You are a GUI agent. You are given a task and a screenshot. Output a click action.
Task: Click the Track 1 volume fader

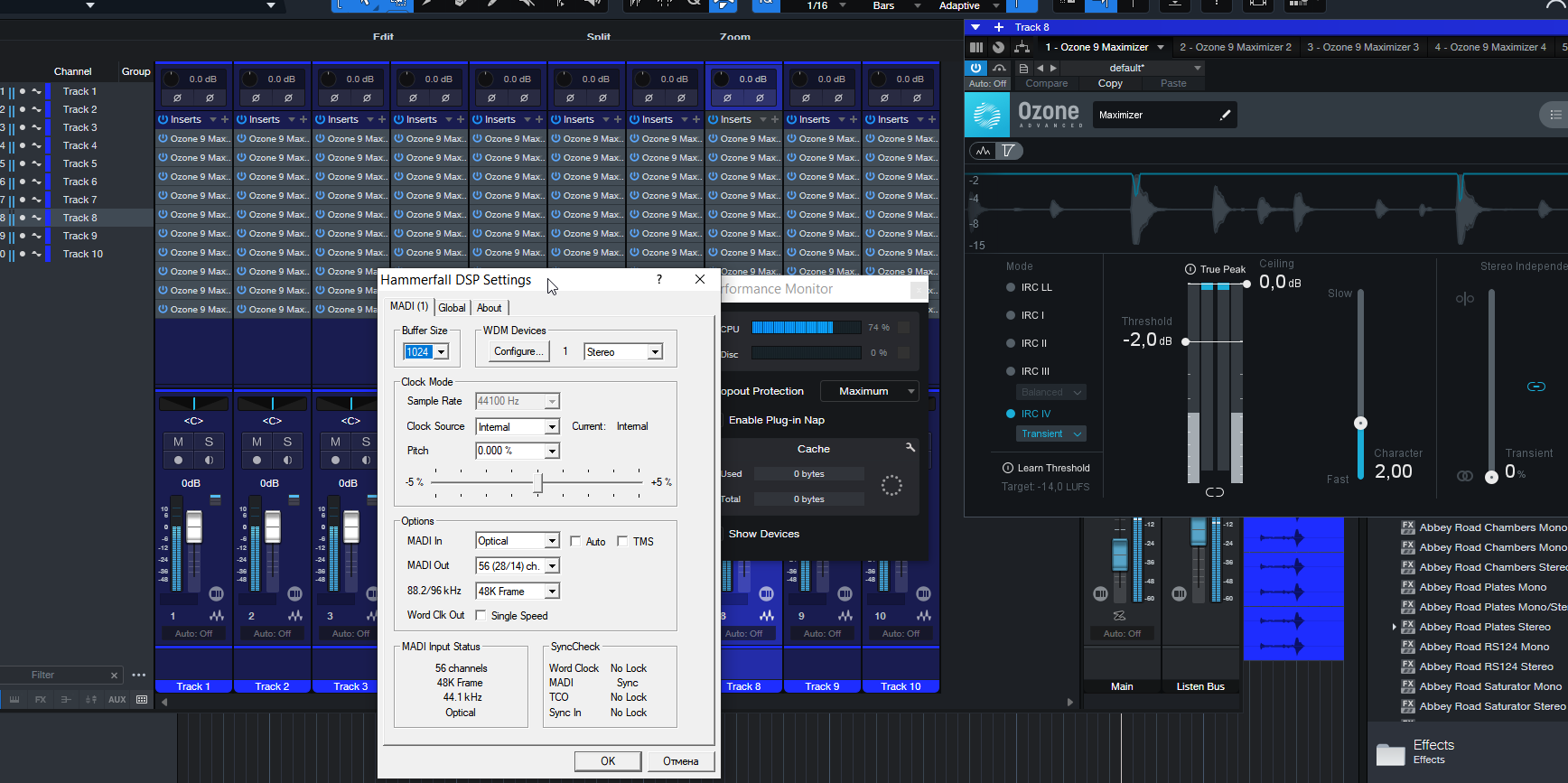[x=194, y=526]
